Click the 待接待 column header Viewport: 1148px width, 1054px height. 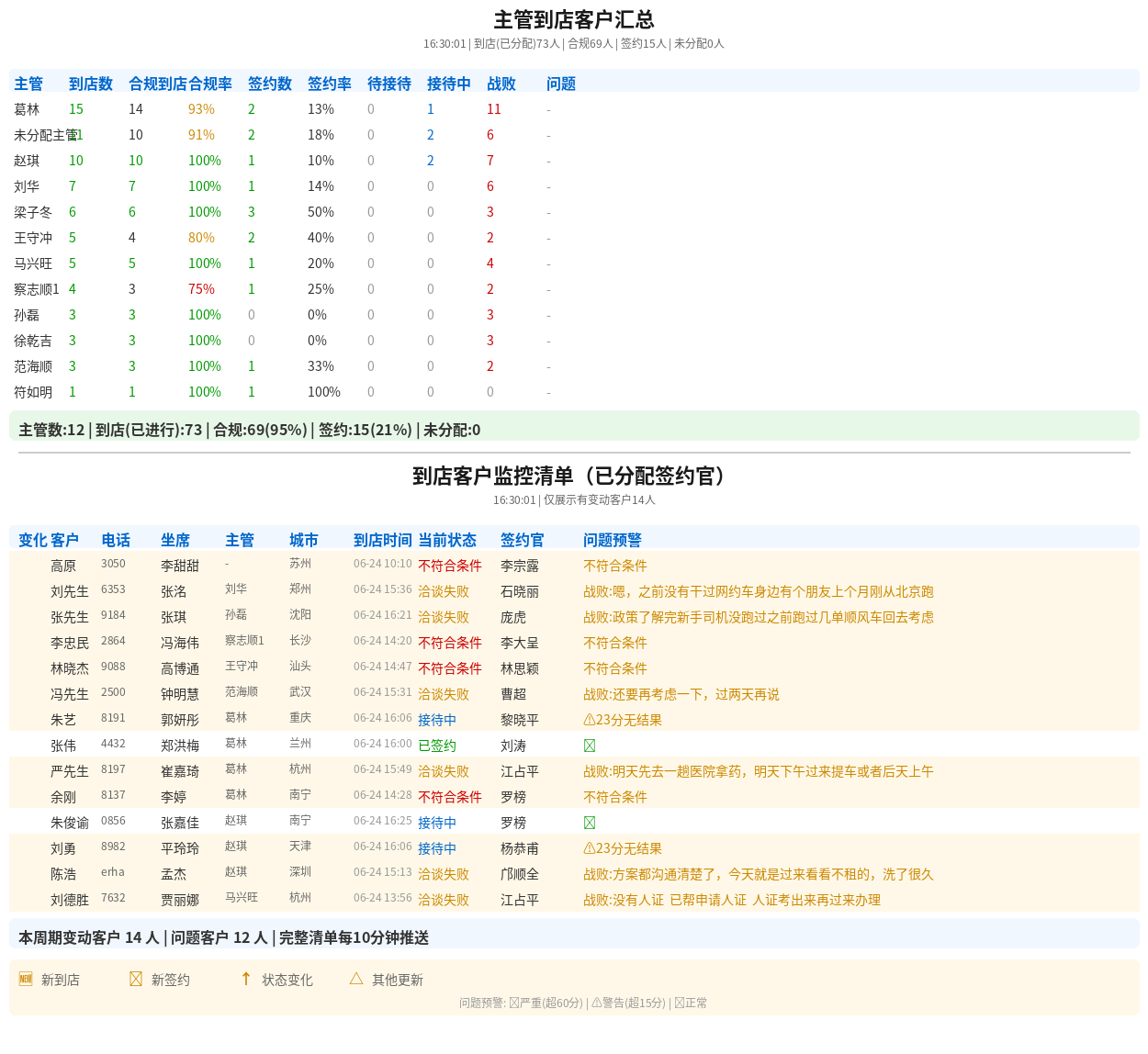[x=389, y=84]
